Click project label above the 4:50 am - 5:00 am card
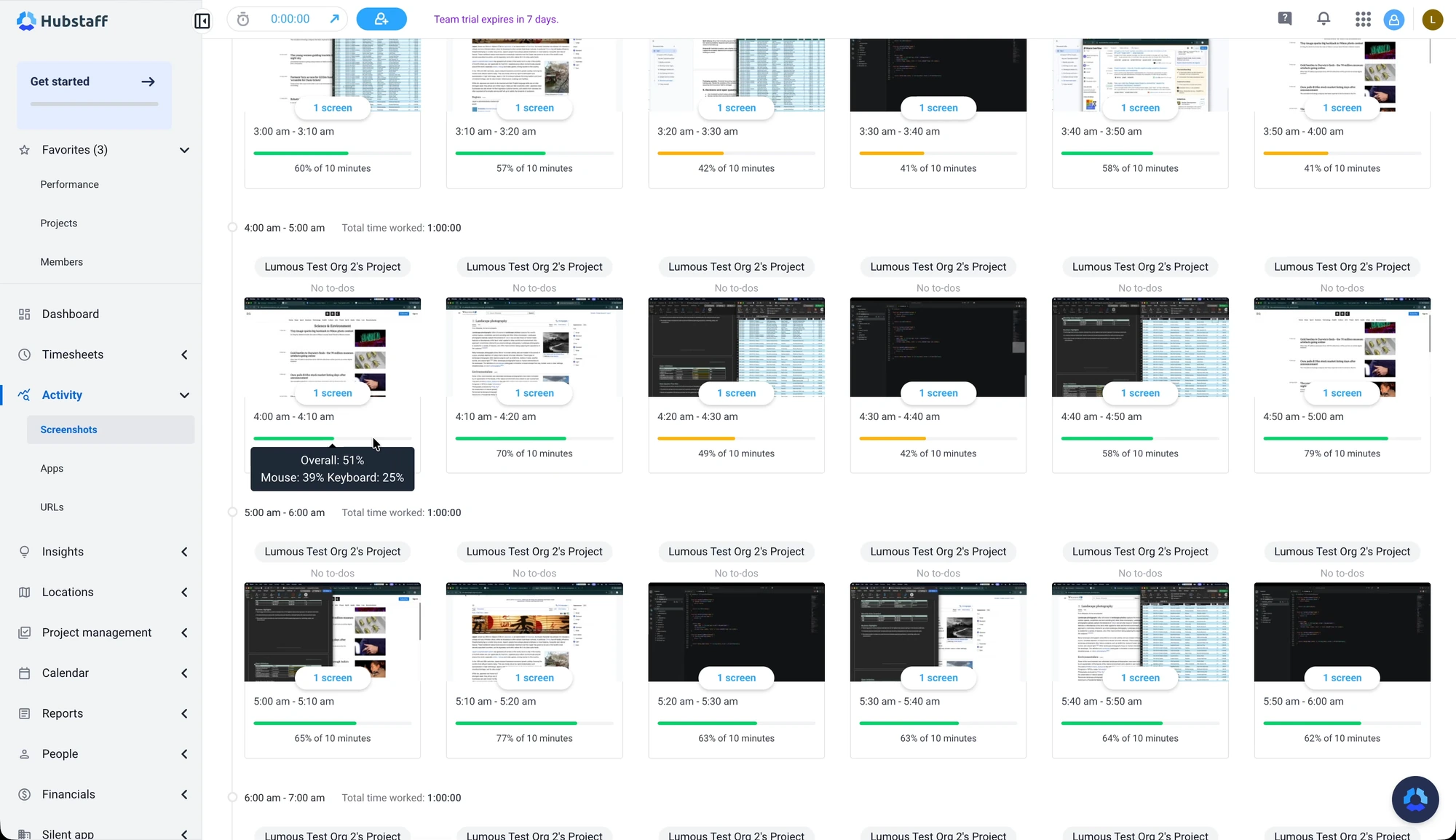Screen dimensions: 1456x840 point(1342,267)
